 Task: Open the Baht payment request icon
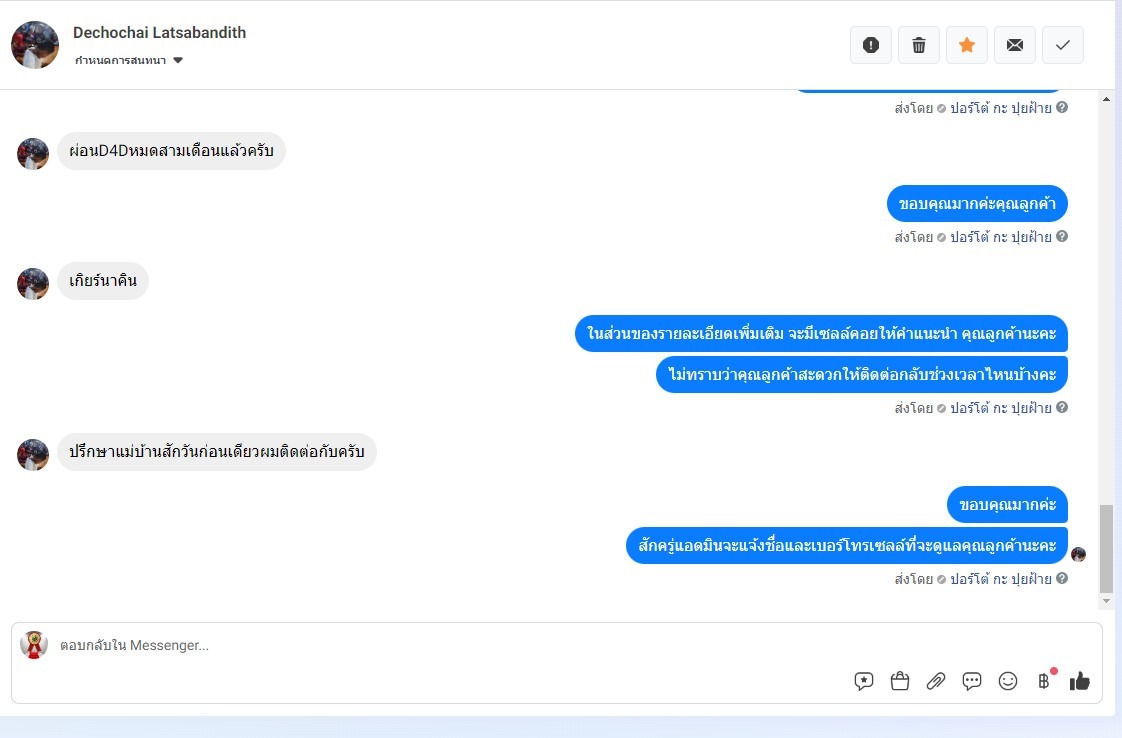(1043, 681)
